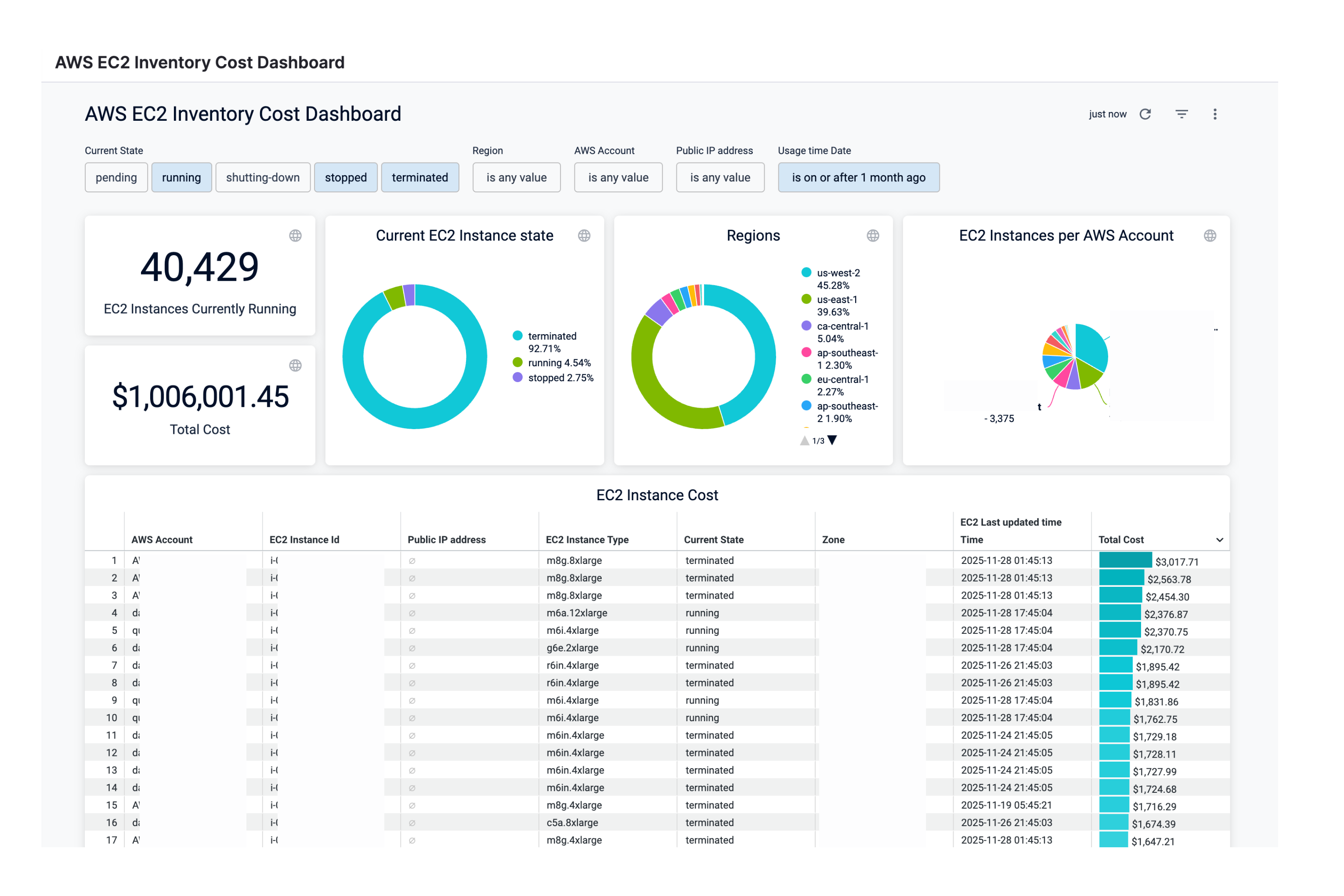Click globe icon on Instances per AWS Account
Image resolution: width=1344 pixels, height=896 pixels.
pos(1210,235)
